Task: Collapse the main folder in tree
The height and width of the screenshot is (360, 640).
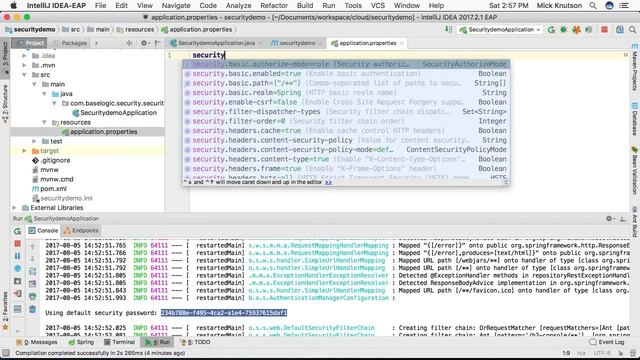Action: (x=34, y=84)
